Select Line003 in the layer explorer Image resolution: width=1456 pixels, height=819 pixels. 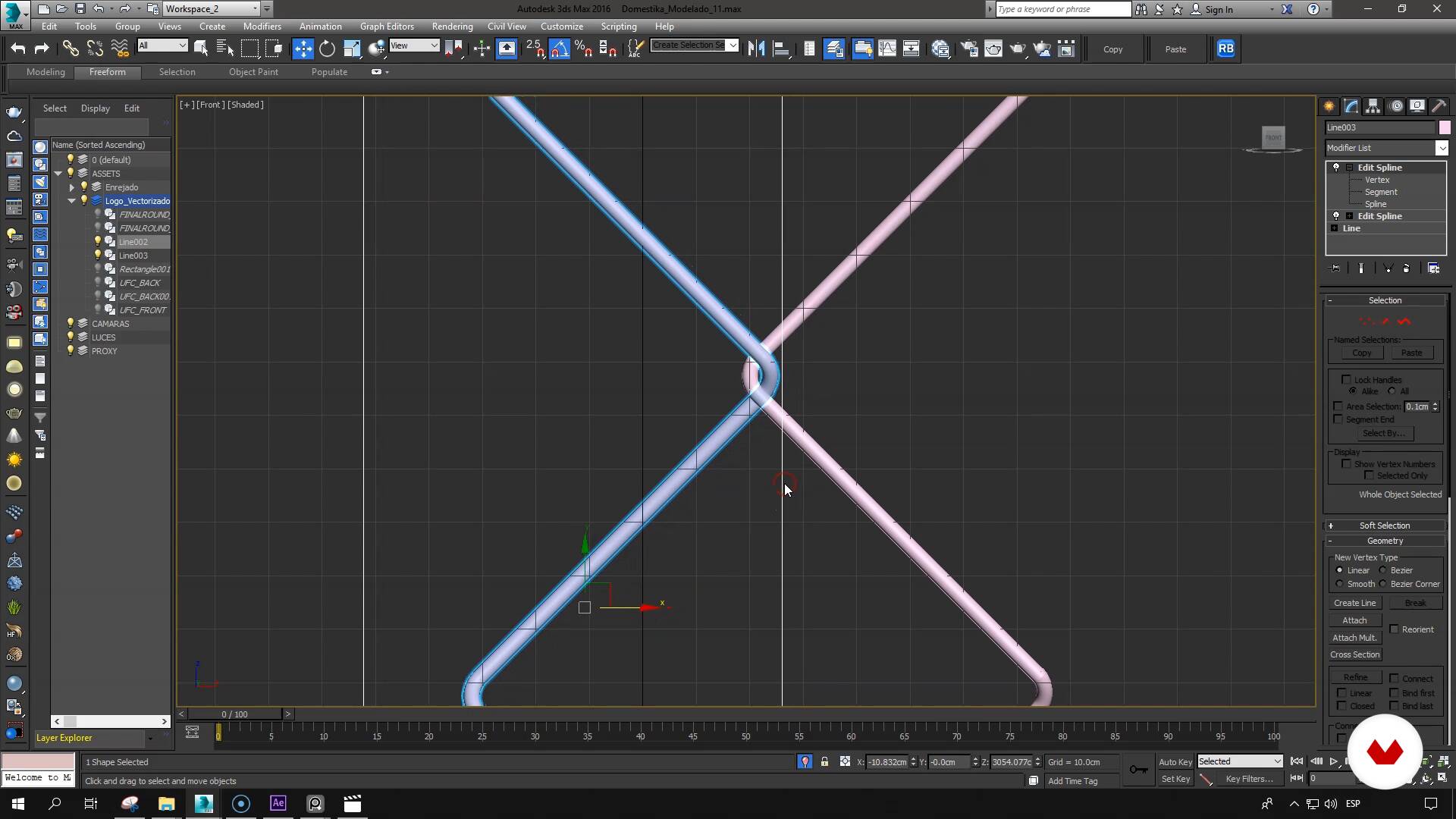click(x=133, y=256)
